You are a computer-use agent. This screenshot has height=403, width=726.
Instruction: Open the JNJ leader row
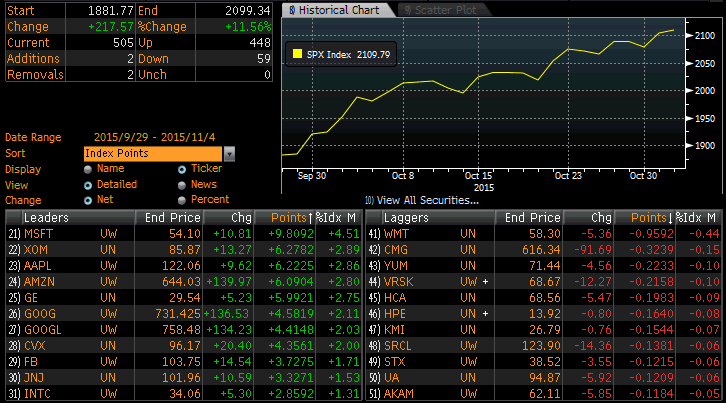pos(184,378)
